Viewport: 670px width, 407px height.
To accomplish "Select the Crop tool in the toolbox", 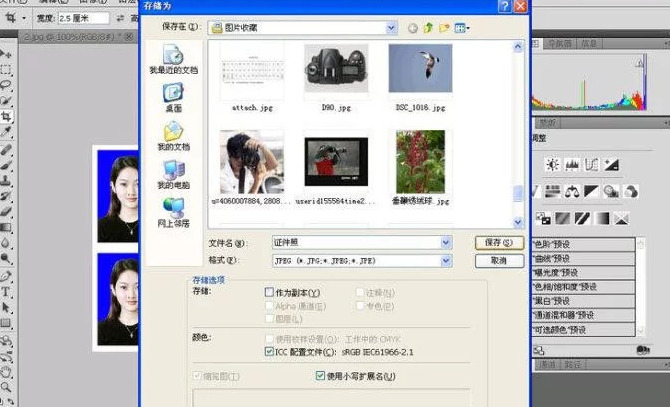I will tap(6, 116).
